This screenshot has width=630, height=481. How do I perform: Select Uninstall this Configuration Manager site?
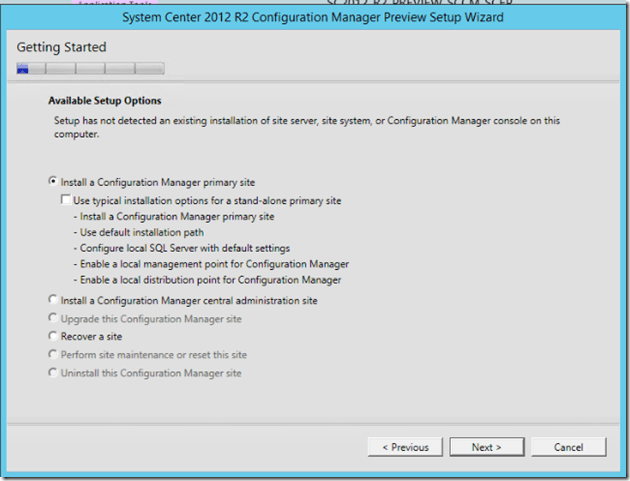(x=53, y=372)
